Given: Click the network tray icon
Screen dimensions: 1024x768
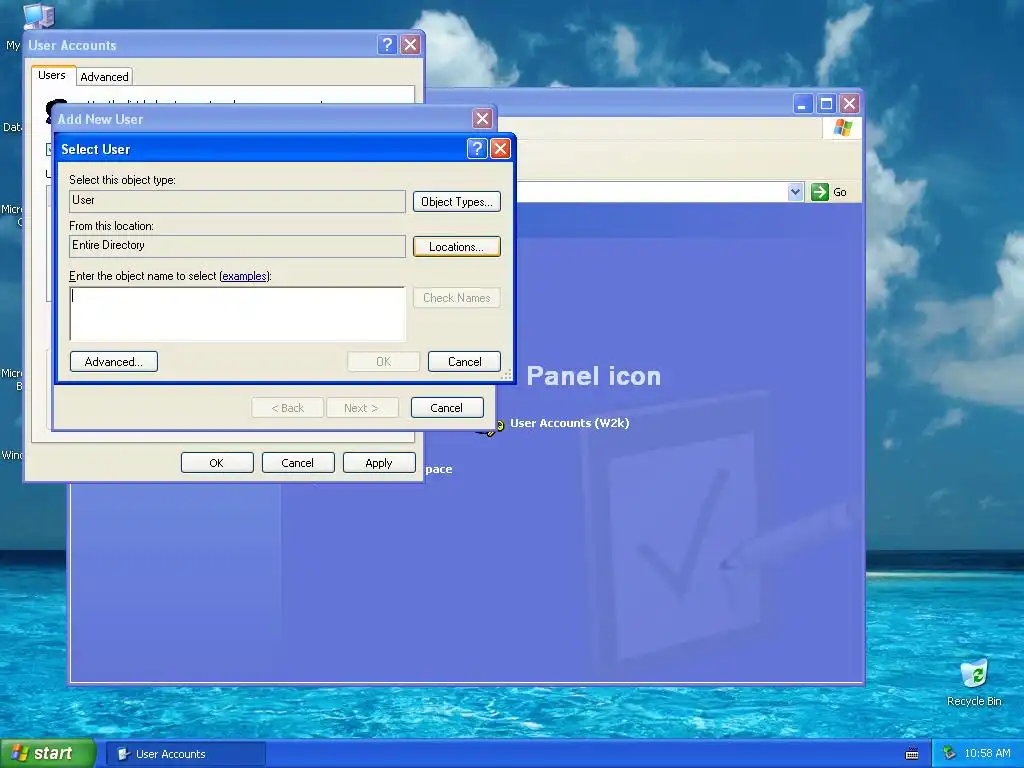Looking at the screenshot, I should [949, 754].
